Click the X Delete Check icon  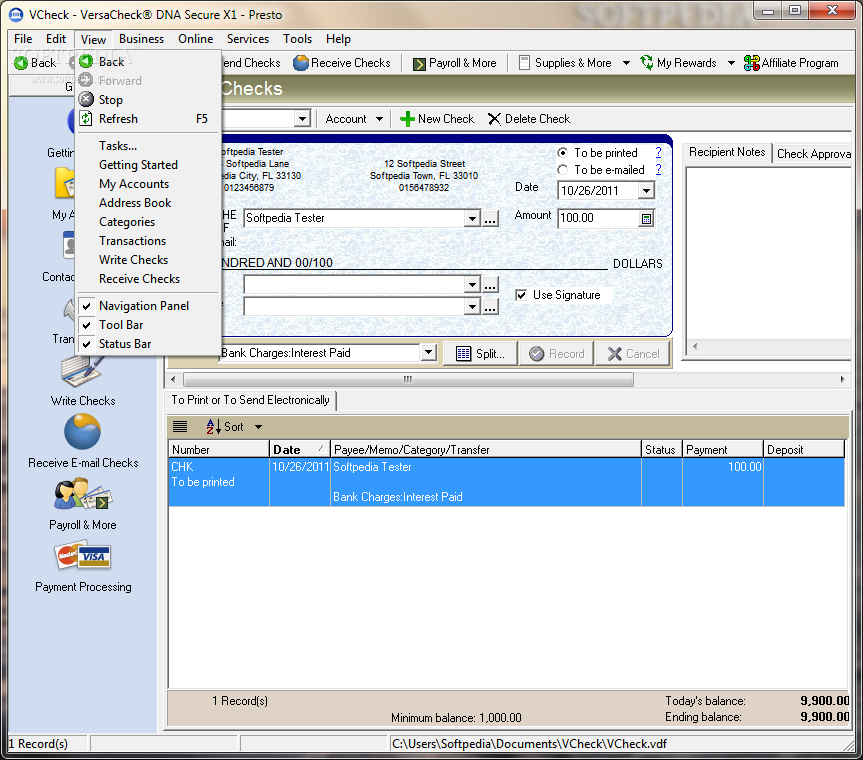[x=494, y=119]
